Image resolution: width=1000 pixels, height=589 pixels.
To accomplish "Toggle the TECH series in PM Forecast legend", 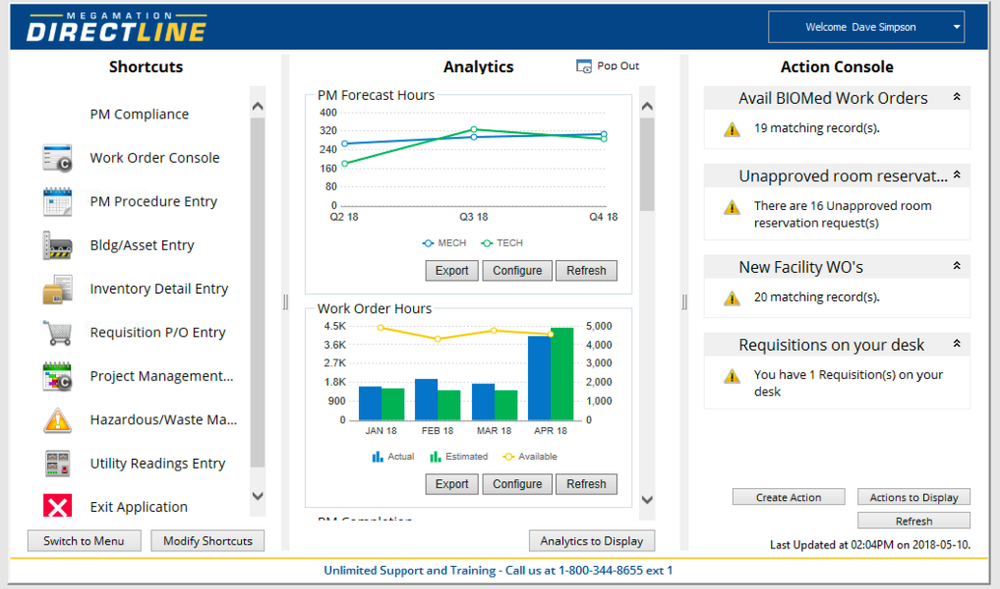I will point(502,243).
